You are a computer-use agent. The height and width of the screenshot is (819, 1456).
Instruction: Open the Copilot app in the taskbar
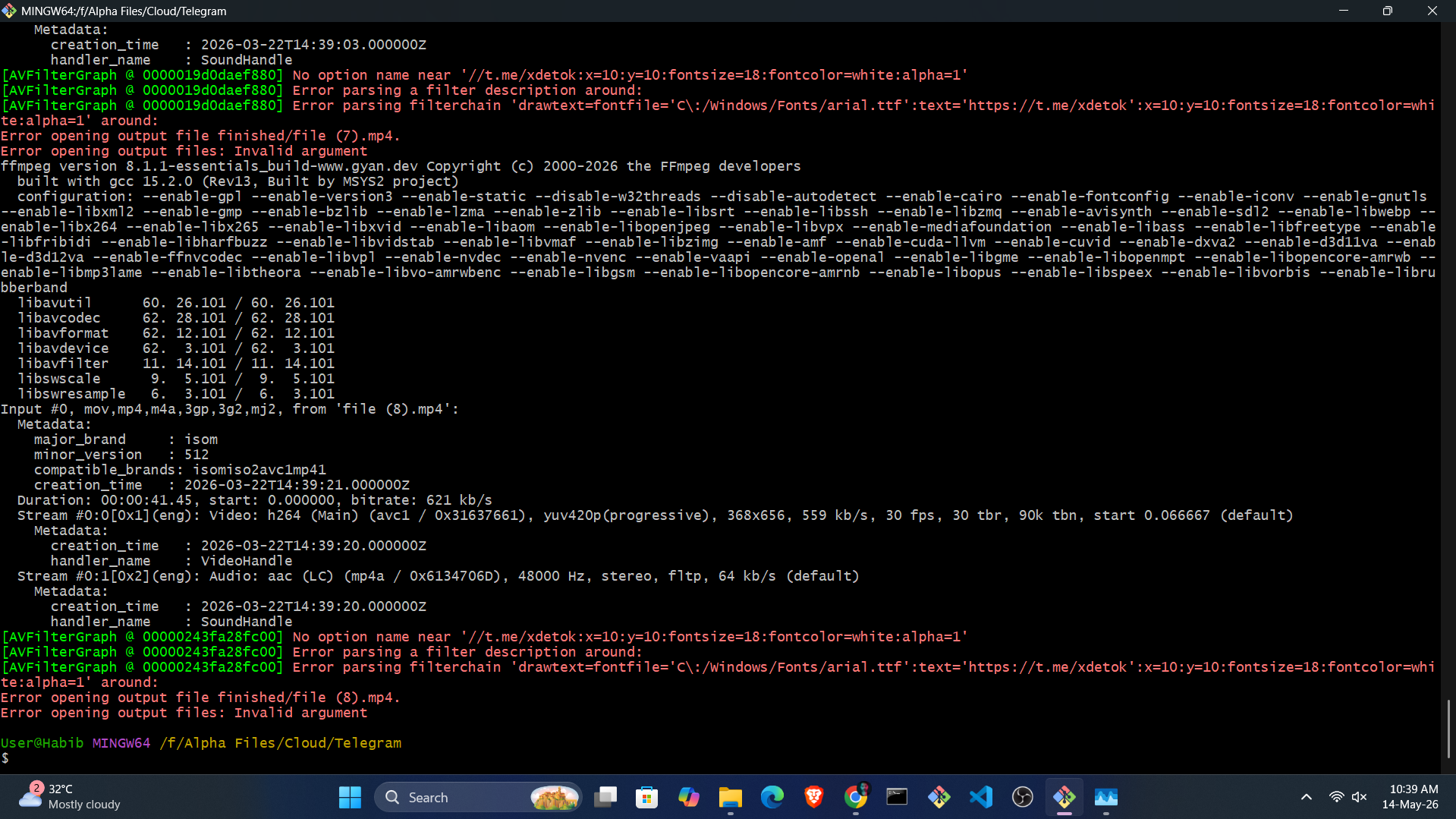(689, 797)
